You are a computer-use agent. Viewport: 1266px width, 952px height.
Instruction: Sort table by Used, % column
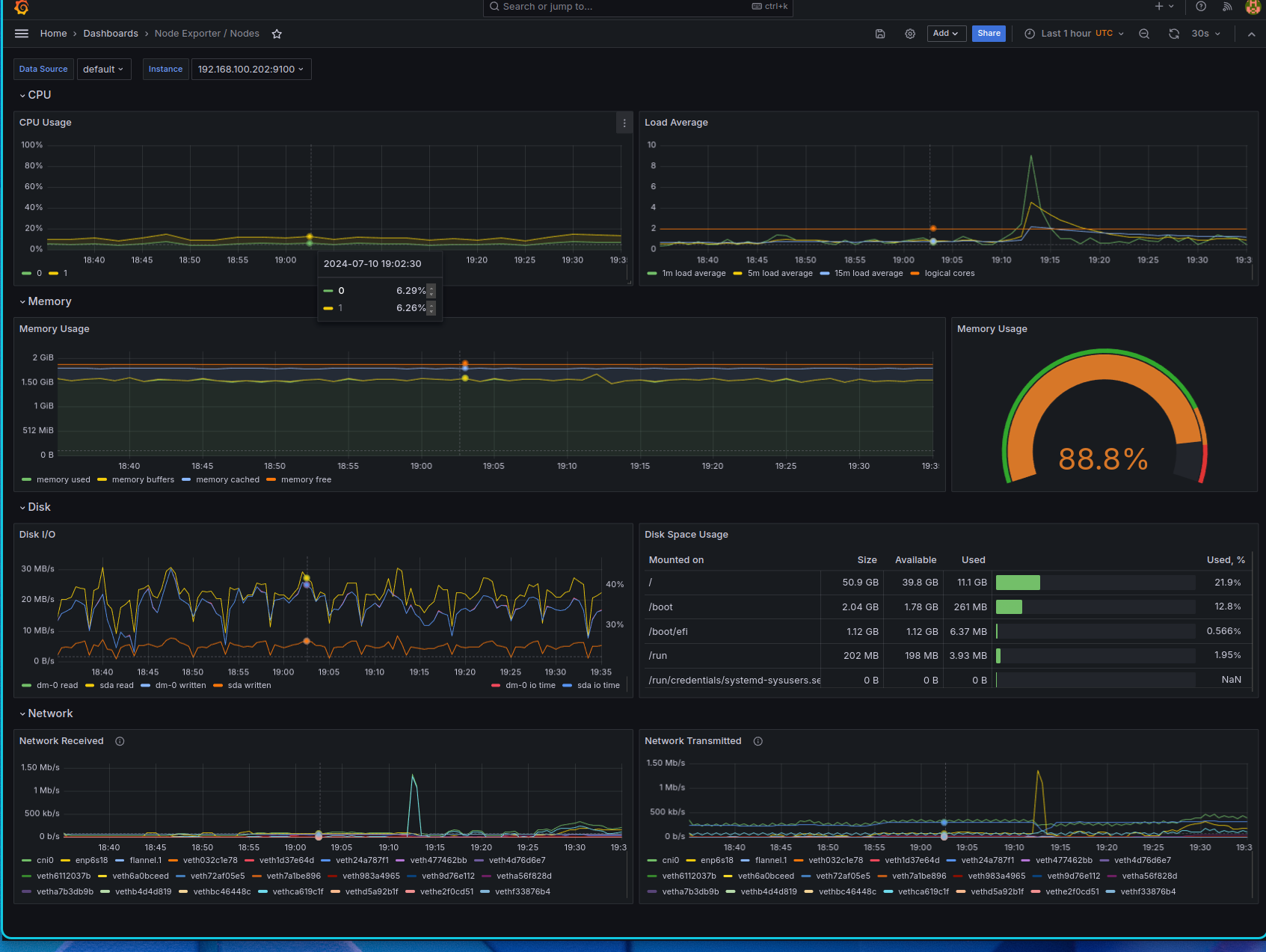click(x=1226, y=560)
